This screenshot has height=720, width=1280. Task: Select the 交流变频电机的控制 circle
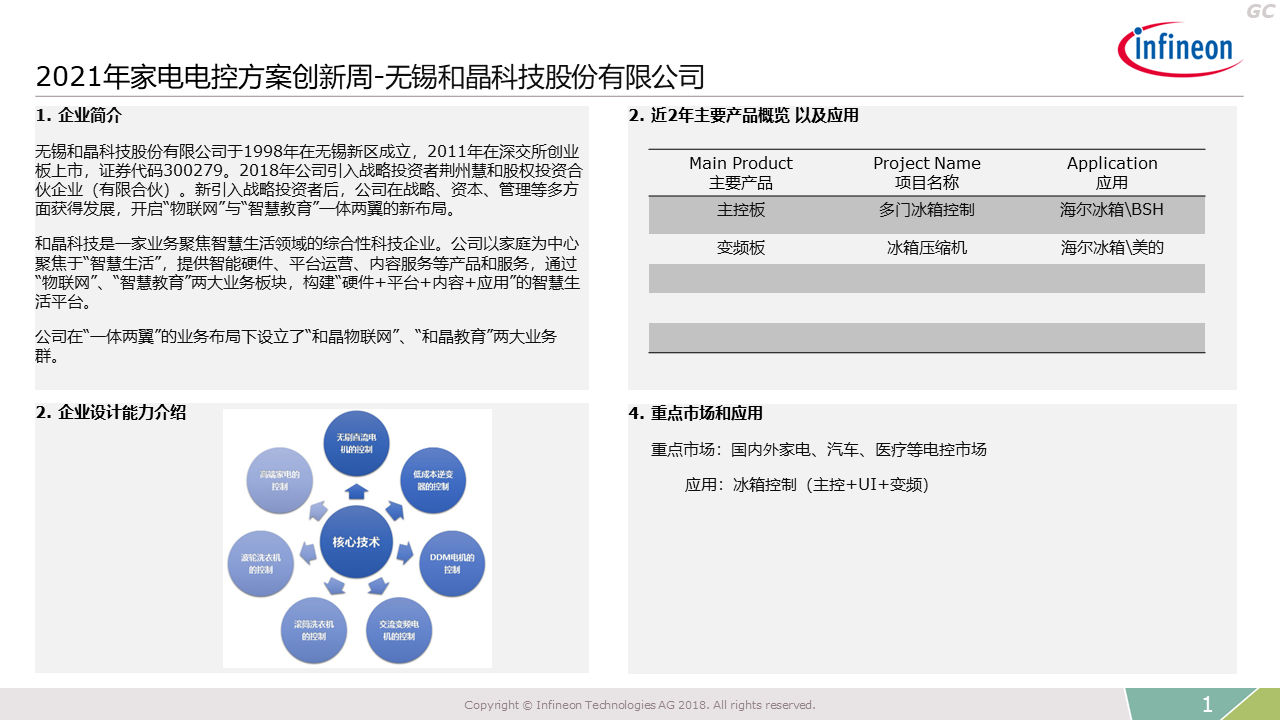[397, 630]
